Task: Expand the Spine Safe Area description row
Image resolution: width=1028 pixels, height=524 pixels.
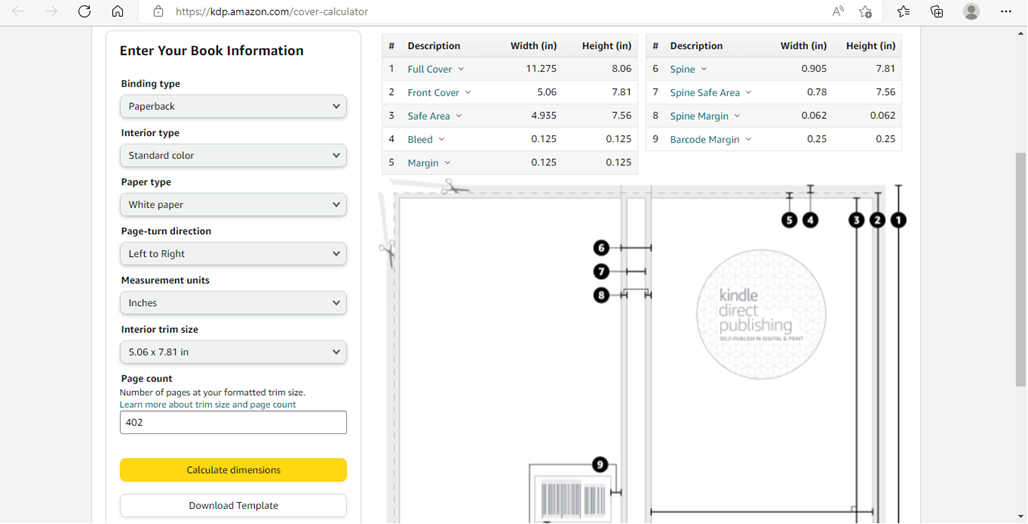Action: tap(711, 92)
